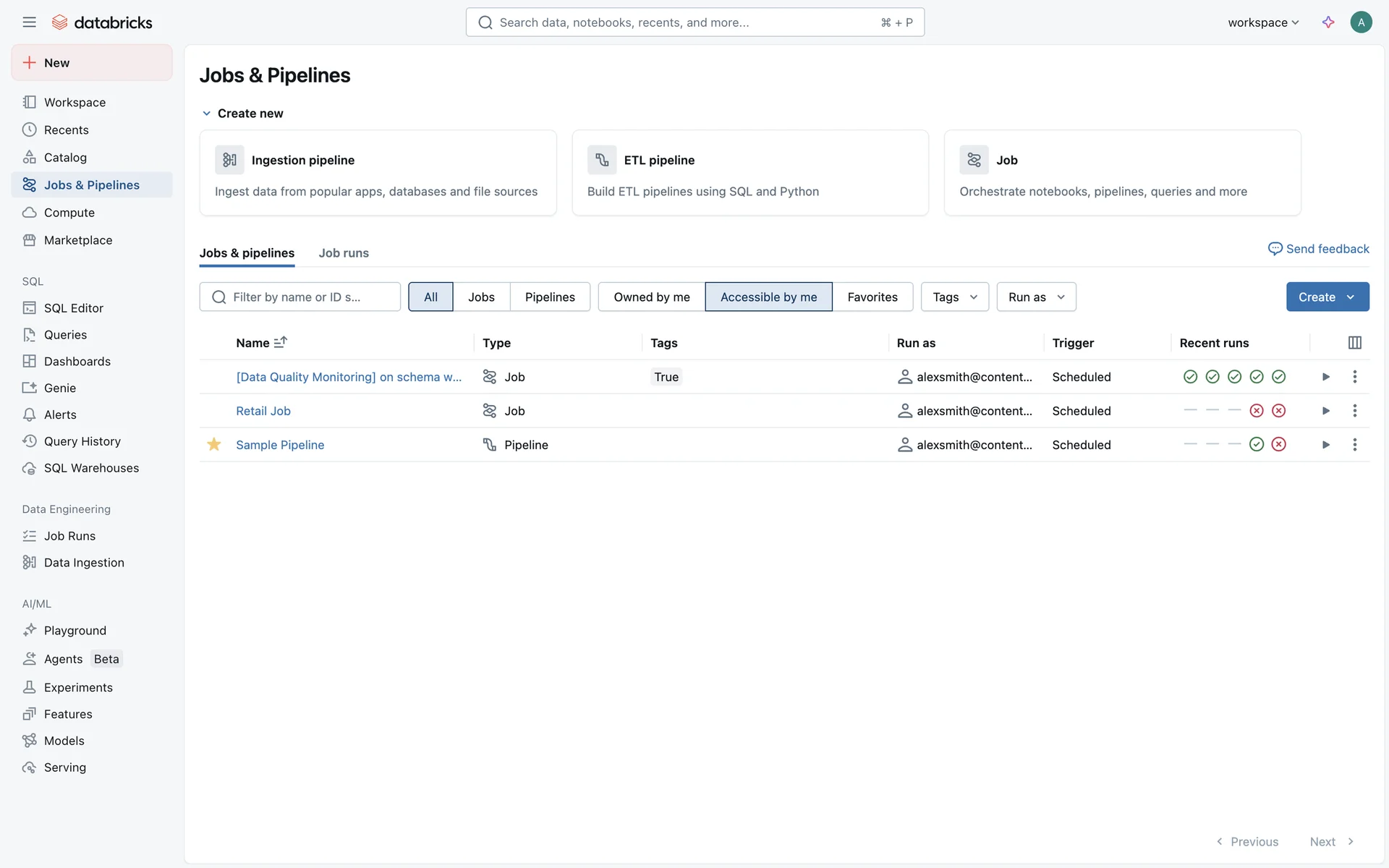Click the latest failed run icon for Retail Job

tap(1278, 411)
